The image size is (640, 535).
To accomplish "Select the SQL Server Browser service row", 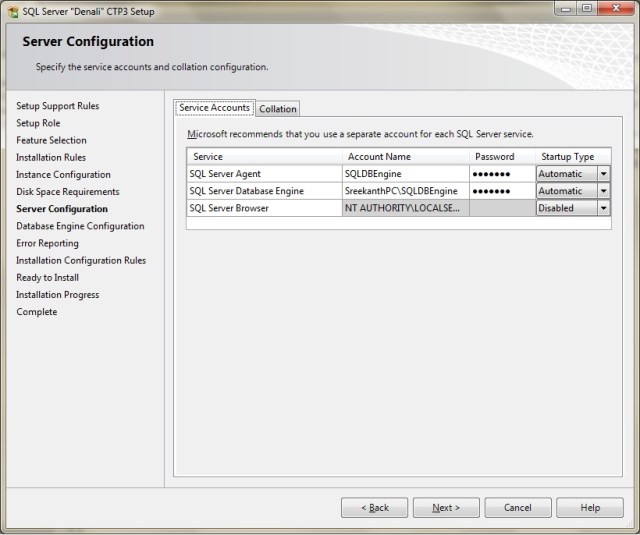I will click(263, 208).
